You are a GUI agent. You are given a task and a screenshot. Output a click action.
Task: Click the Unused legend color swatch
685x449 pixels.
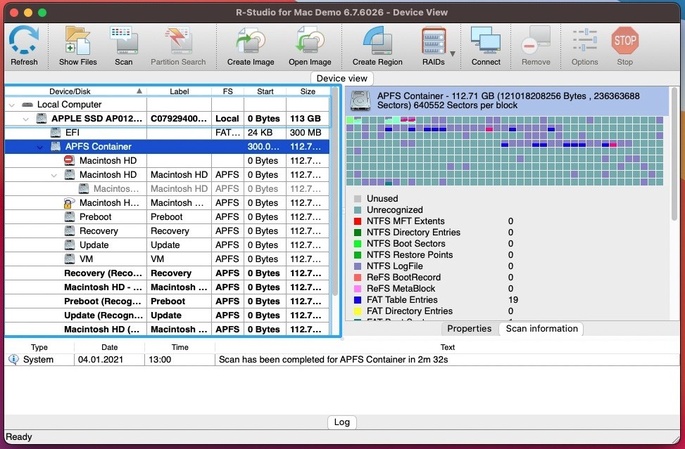click(358, 199)
